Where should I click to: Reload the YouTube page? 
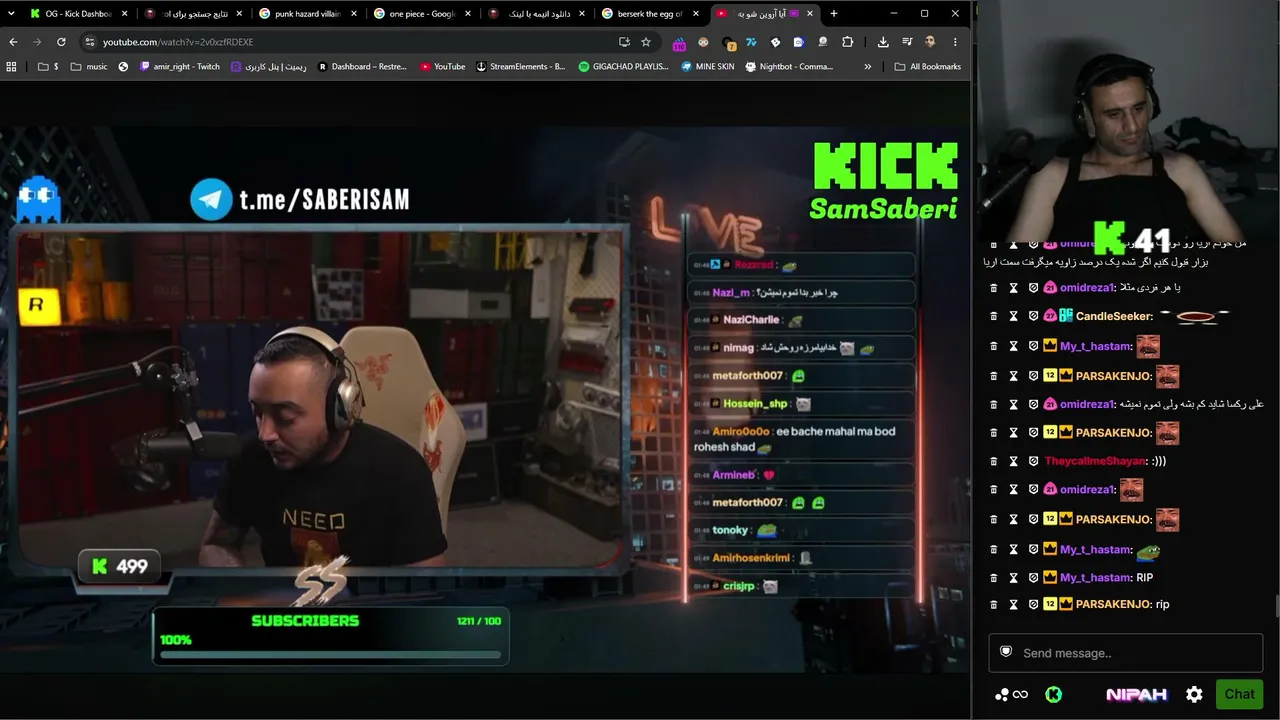[61, 42]
